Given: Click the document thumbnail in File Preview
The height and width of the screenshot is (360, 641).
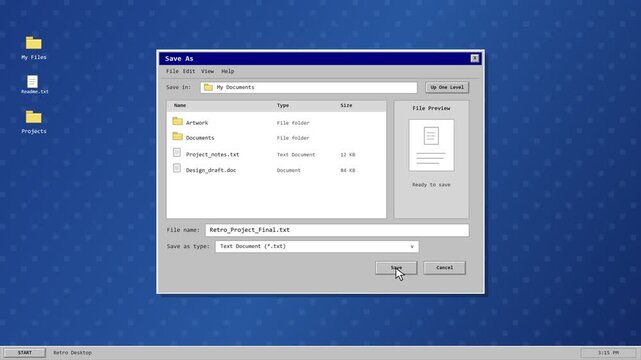Looking at the screenshot, I should tap(431, 145).
